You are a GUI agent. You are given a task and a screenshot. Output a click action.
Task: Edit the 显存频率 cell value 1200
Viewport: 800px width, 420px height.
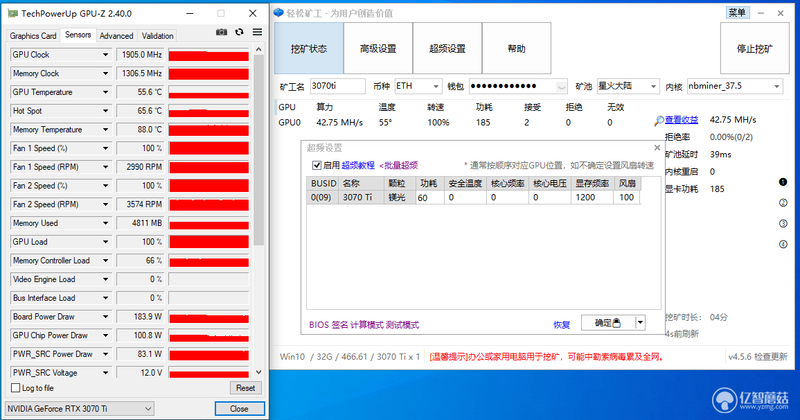tap(592, 197)
